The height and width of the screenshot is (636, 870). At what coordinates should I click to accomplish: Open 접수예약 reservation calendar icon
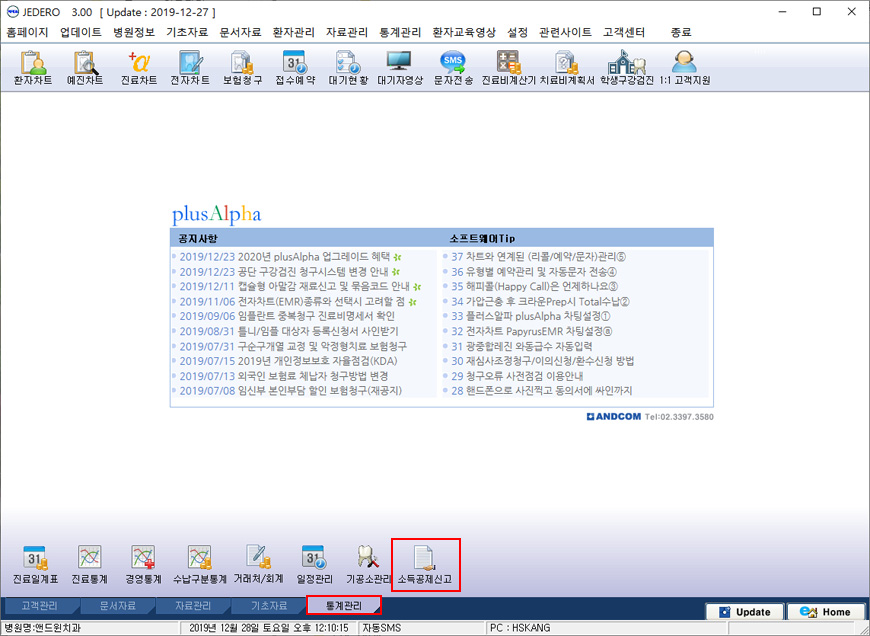click(x=295, y=68)
